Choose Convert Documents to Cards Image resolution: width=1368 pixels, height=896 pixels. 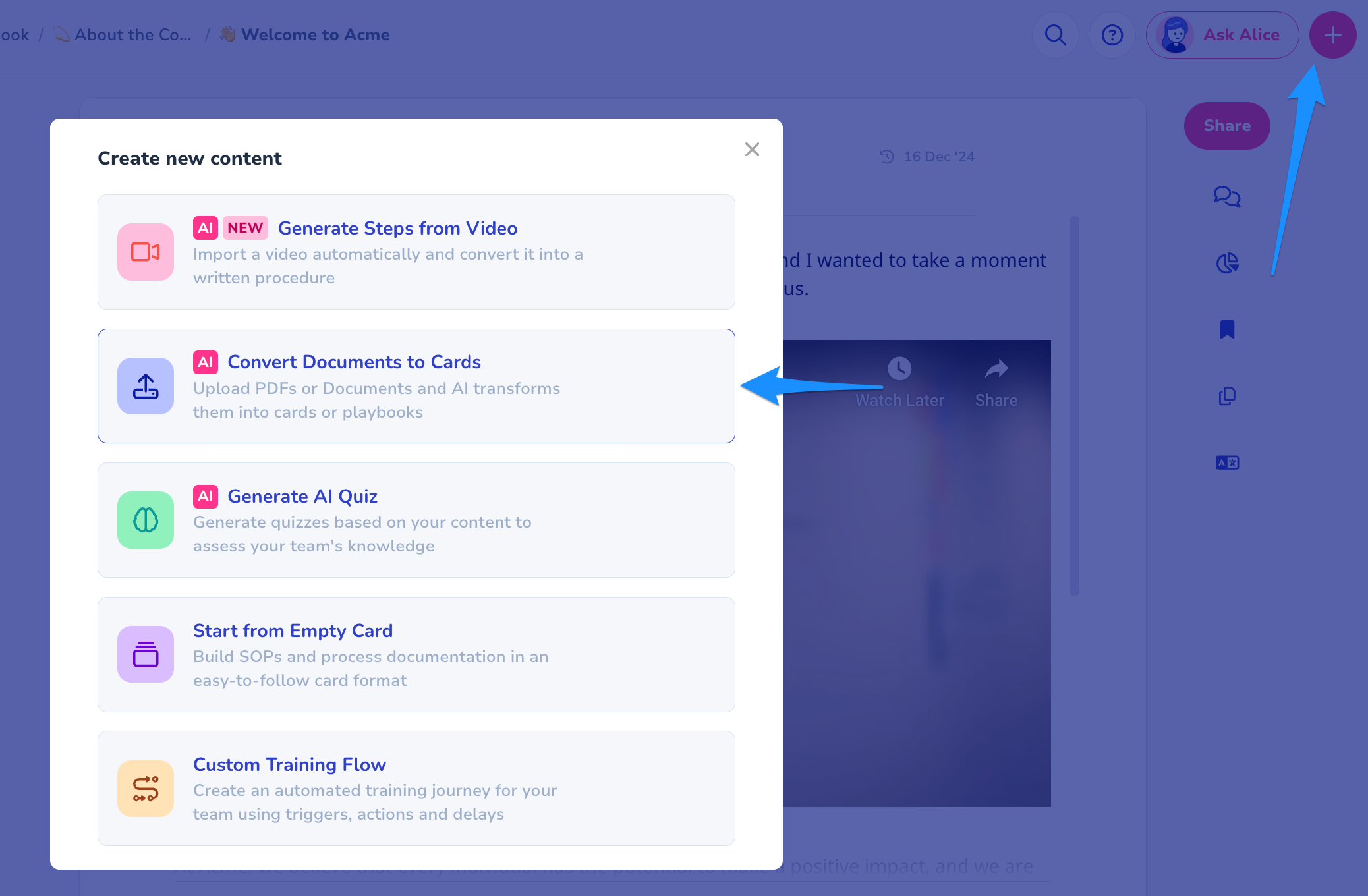[354, 362]
